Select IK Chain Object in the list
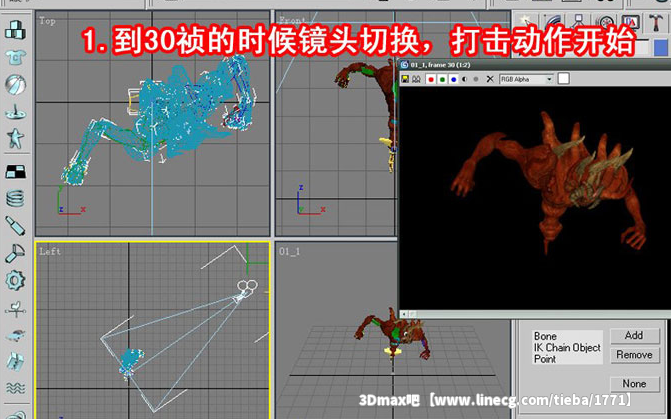671x419 pixels. coord(567,348)
